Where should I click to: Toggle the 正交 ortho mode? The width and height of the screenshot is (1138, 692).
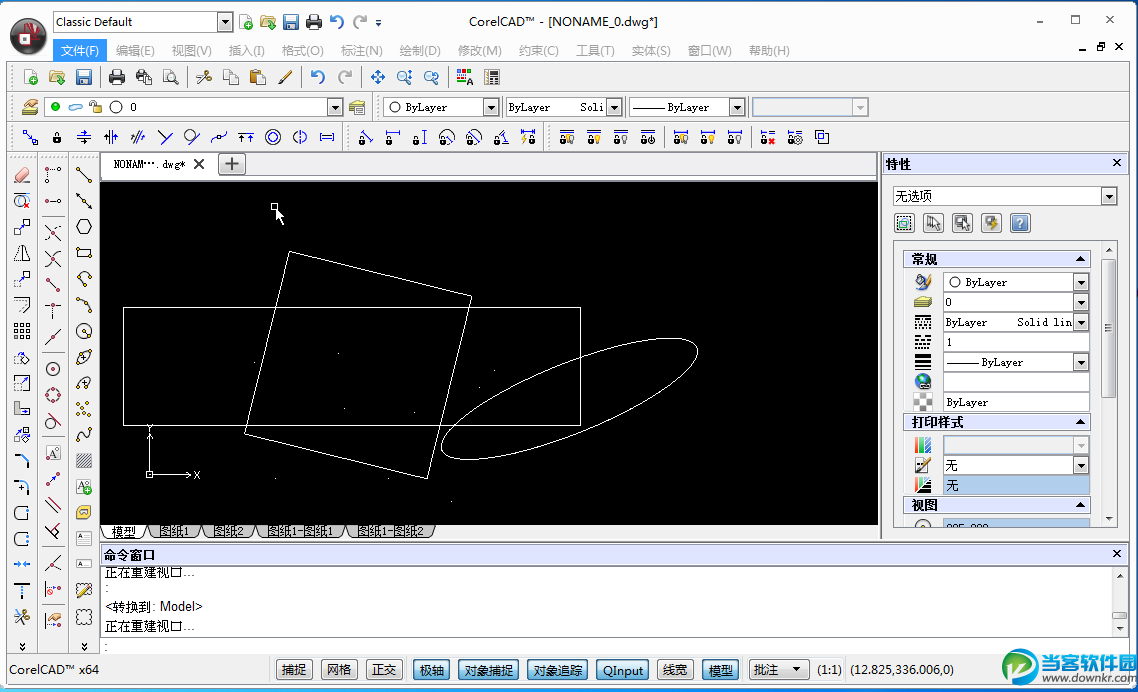pos(383,670)
